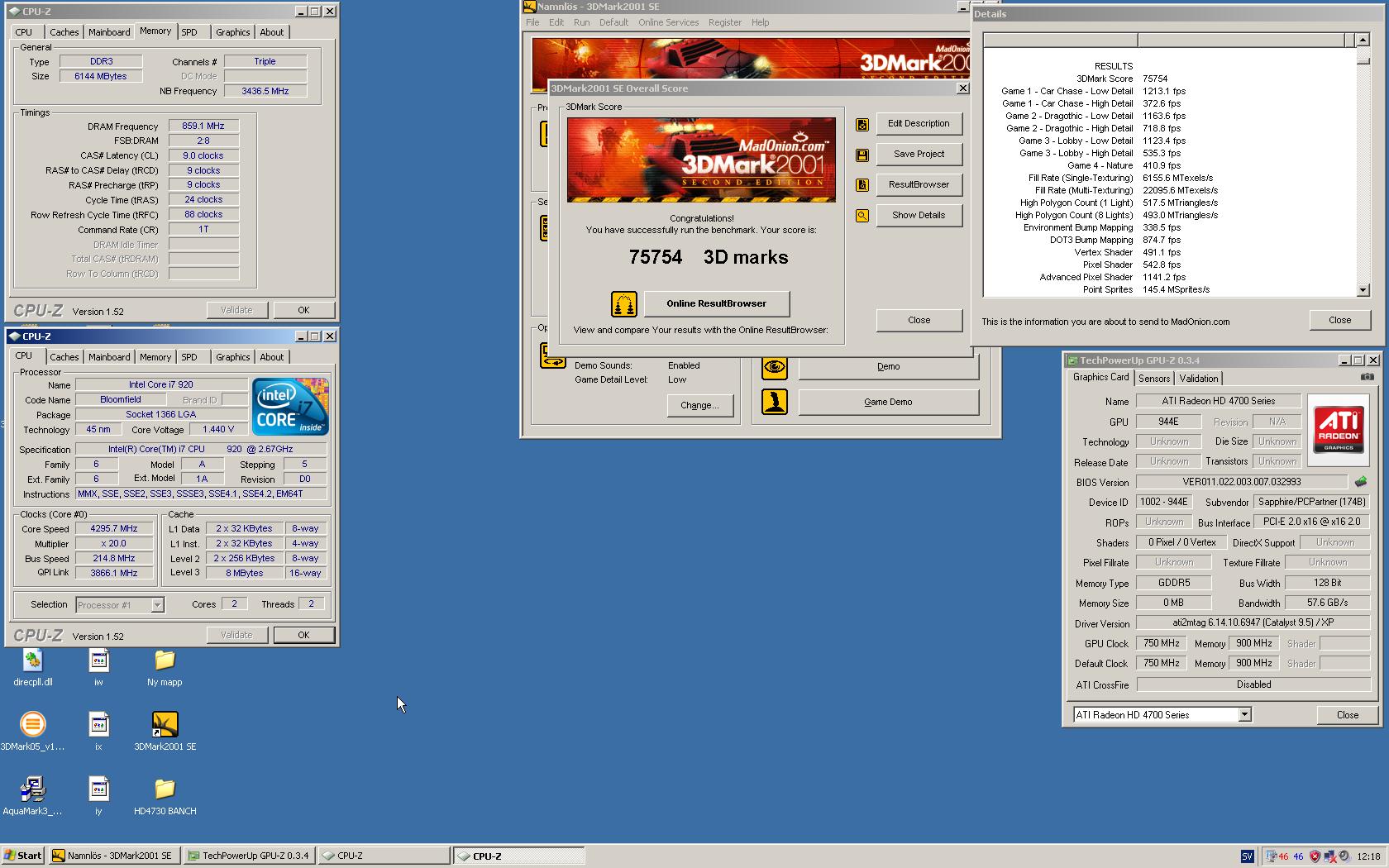Open Caches tab in the upper CPU-Z window
Viewport: 1389px width, 868px height.
coord(64,32)
